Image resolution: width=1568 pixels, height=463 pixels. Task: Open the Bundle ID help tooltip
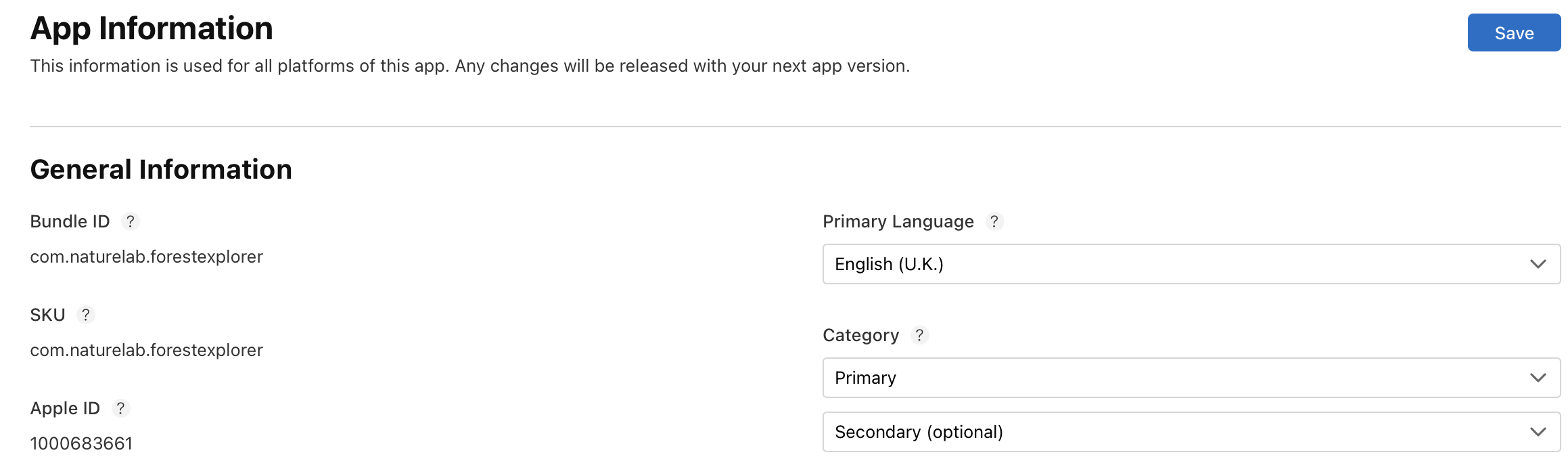tap(131, 220)
